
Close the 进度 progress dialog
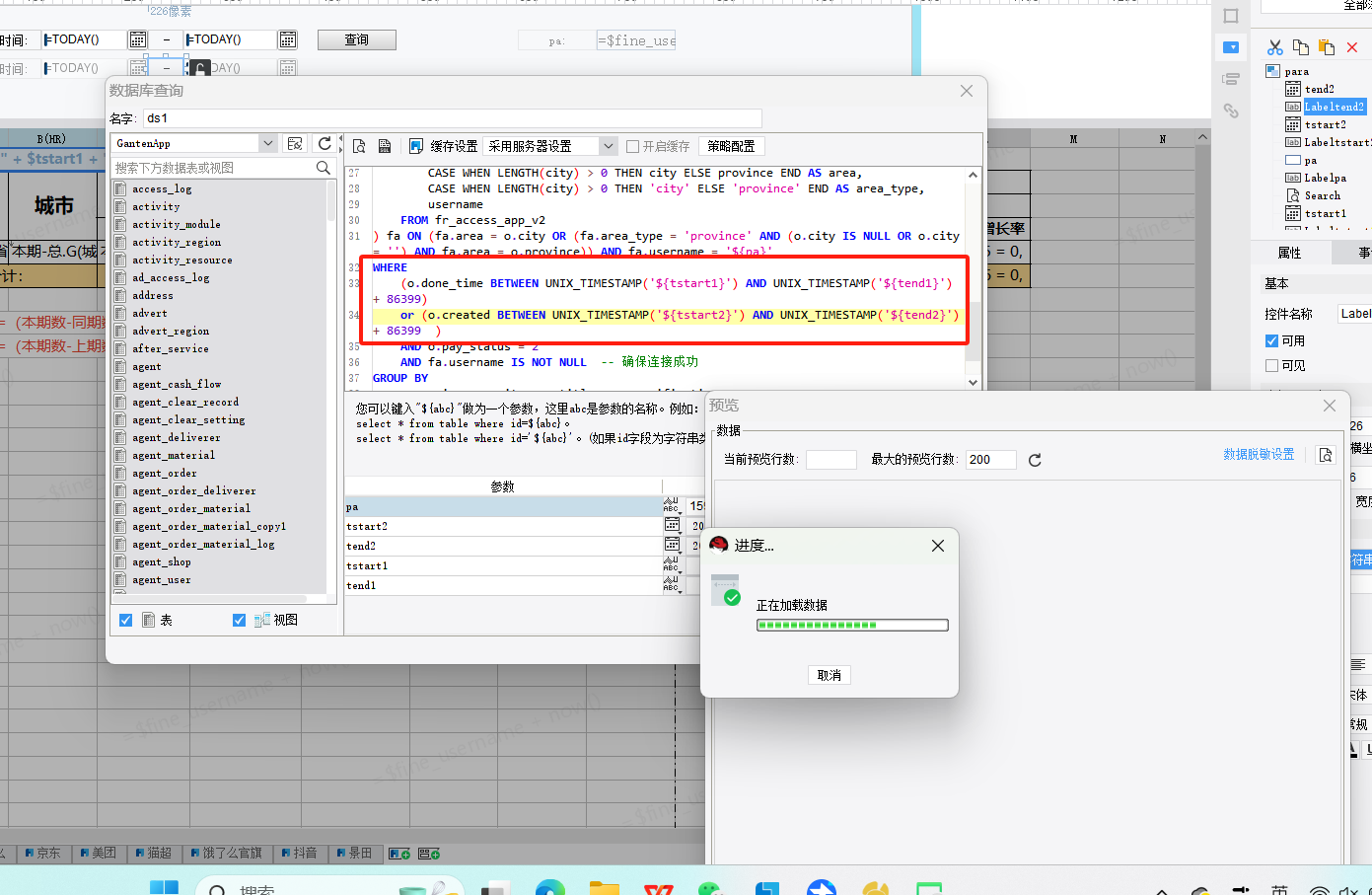point(938,546)
